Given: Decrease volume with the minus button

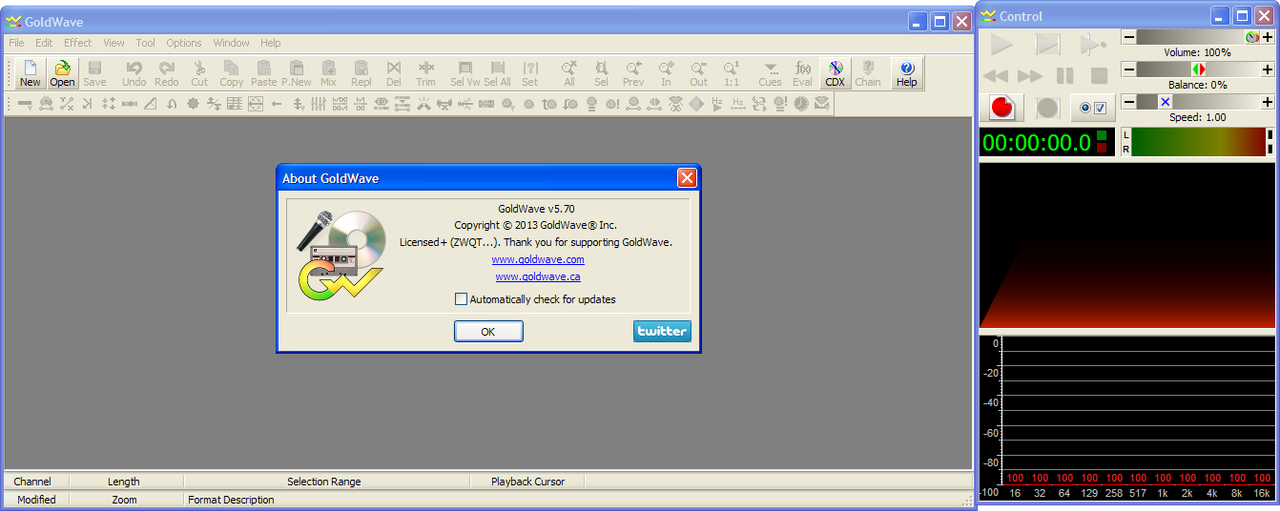Looking at the screenshot, I should (1128, 37).
